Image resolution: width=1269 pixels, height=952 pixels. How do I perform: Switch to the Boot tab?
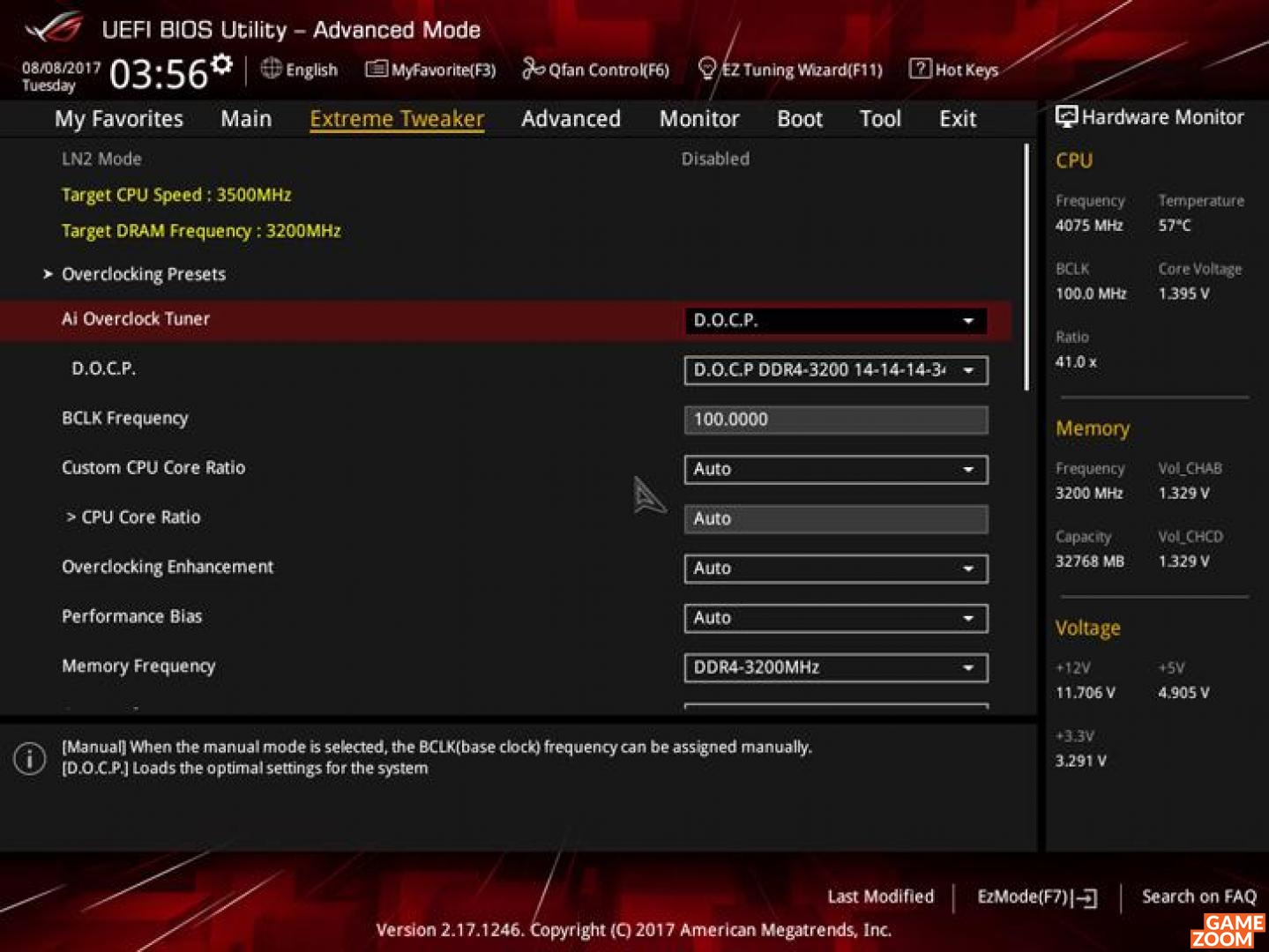click(x=800, y=119)
